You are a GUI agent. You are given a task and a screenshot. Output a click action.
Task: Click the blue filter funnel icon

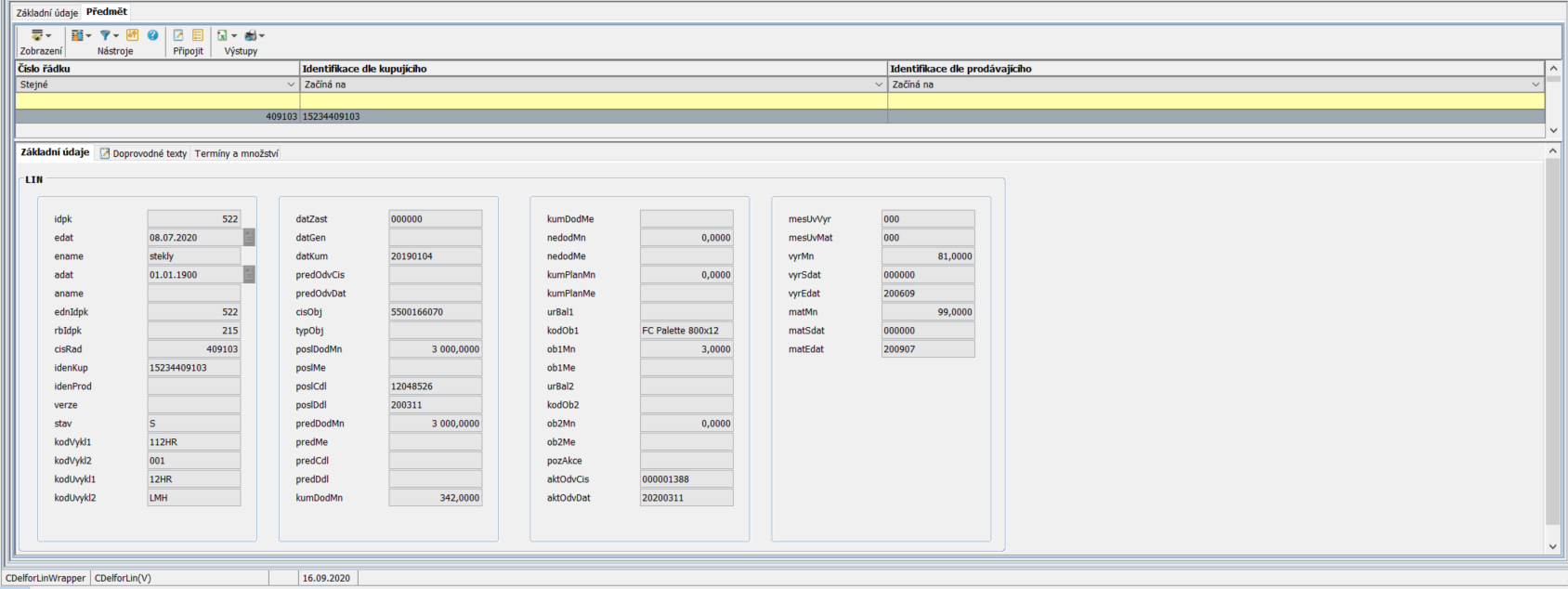(x=106, y=35)
